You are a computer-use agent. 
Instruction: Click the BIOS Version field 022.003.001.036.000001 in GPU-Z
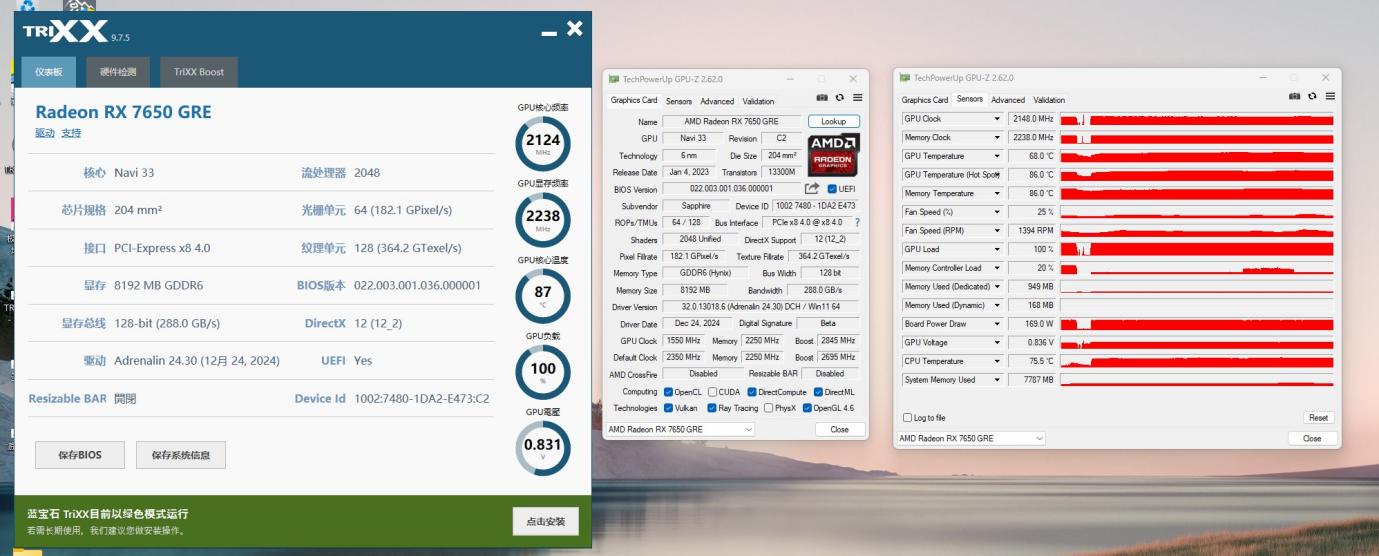(x=732, y=188)
